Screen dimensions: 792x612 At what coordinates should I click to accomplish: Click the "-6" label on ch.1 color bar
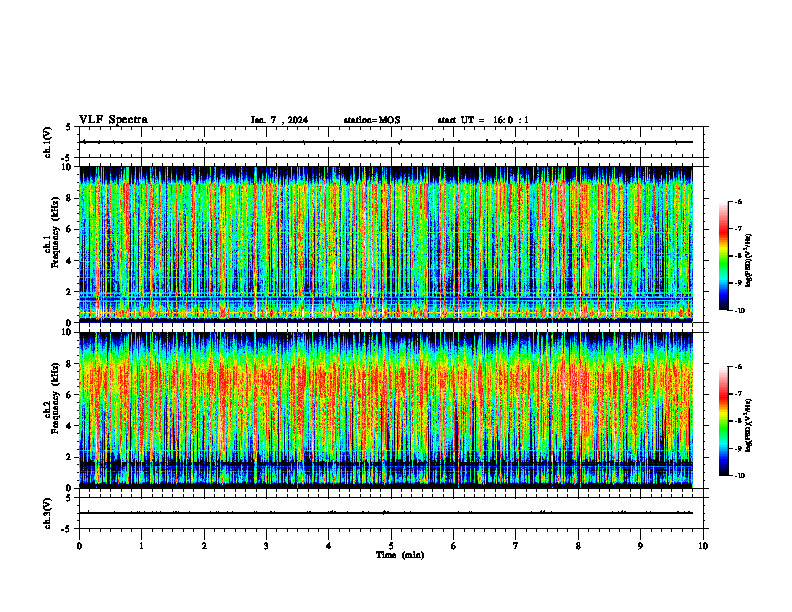[x=738, y=202]
